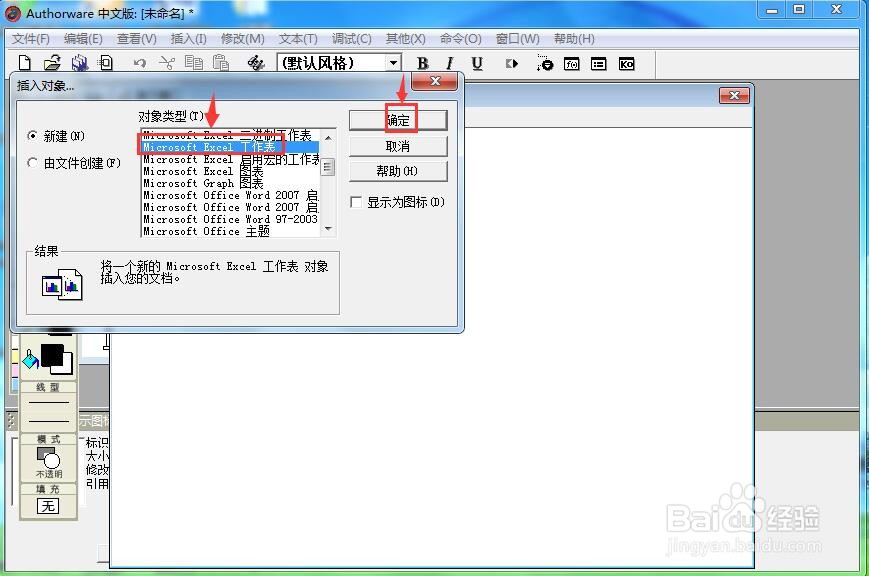The width and height of the screenshot is (869, 576).
Task: Open the Functions window icon
Action: tap(571, 64)
